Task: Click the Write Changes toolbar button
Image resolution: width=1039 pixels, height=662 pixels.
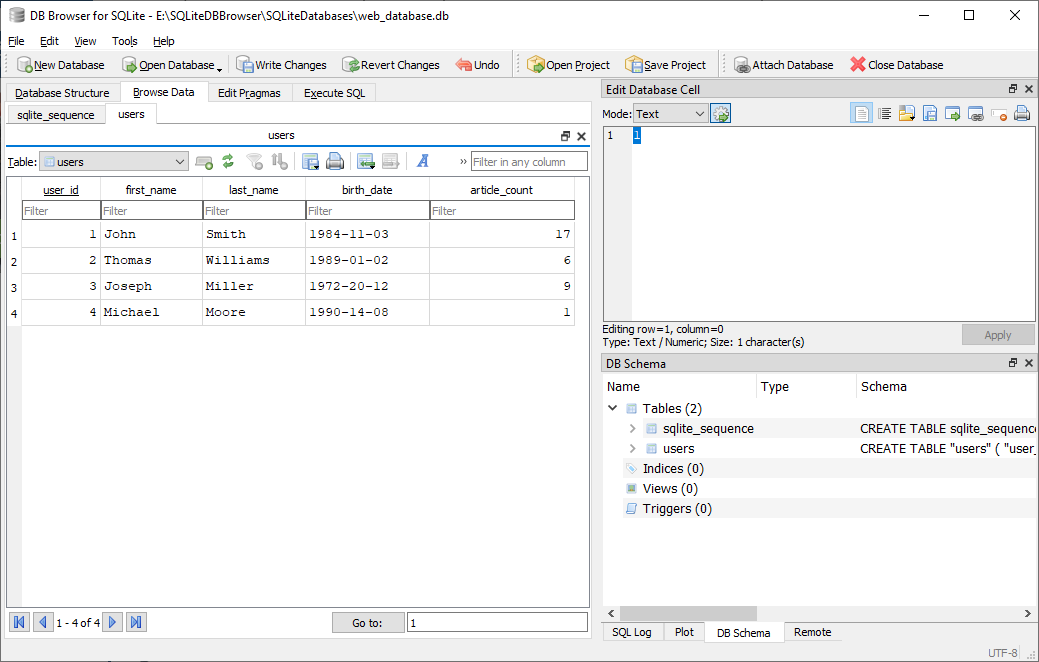Action: click(x=282, y=65)
